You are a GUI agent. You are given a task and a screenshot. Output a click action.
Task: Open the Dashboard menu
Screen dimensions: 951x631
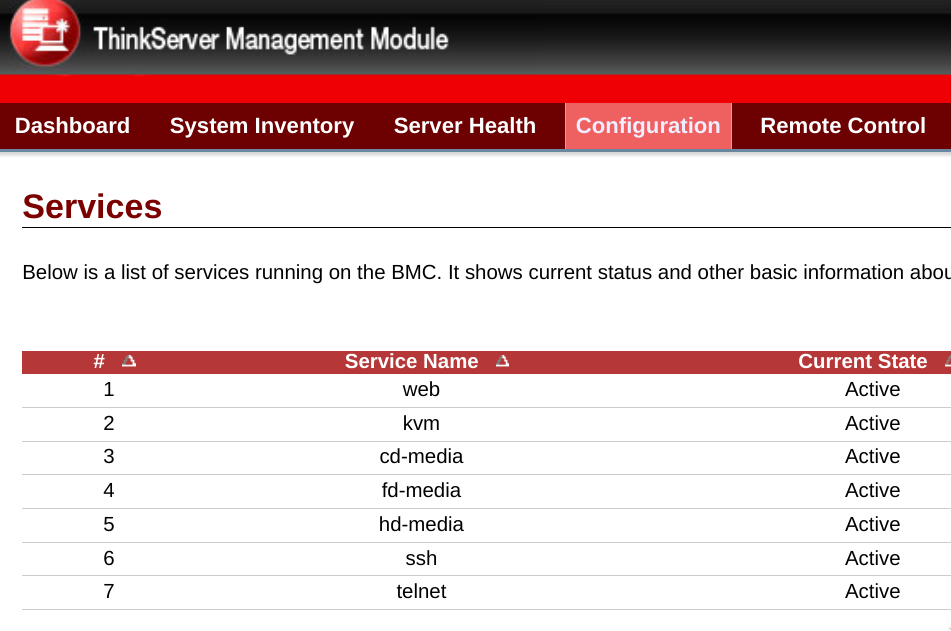coord(73,126)
